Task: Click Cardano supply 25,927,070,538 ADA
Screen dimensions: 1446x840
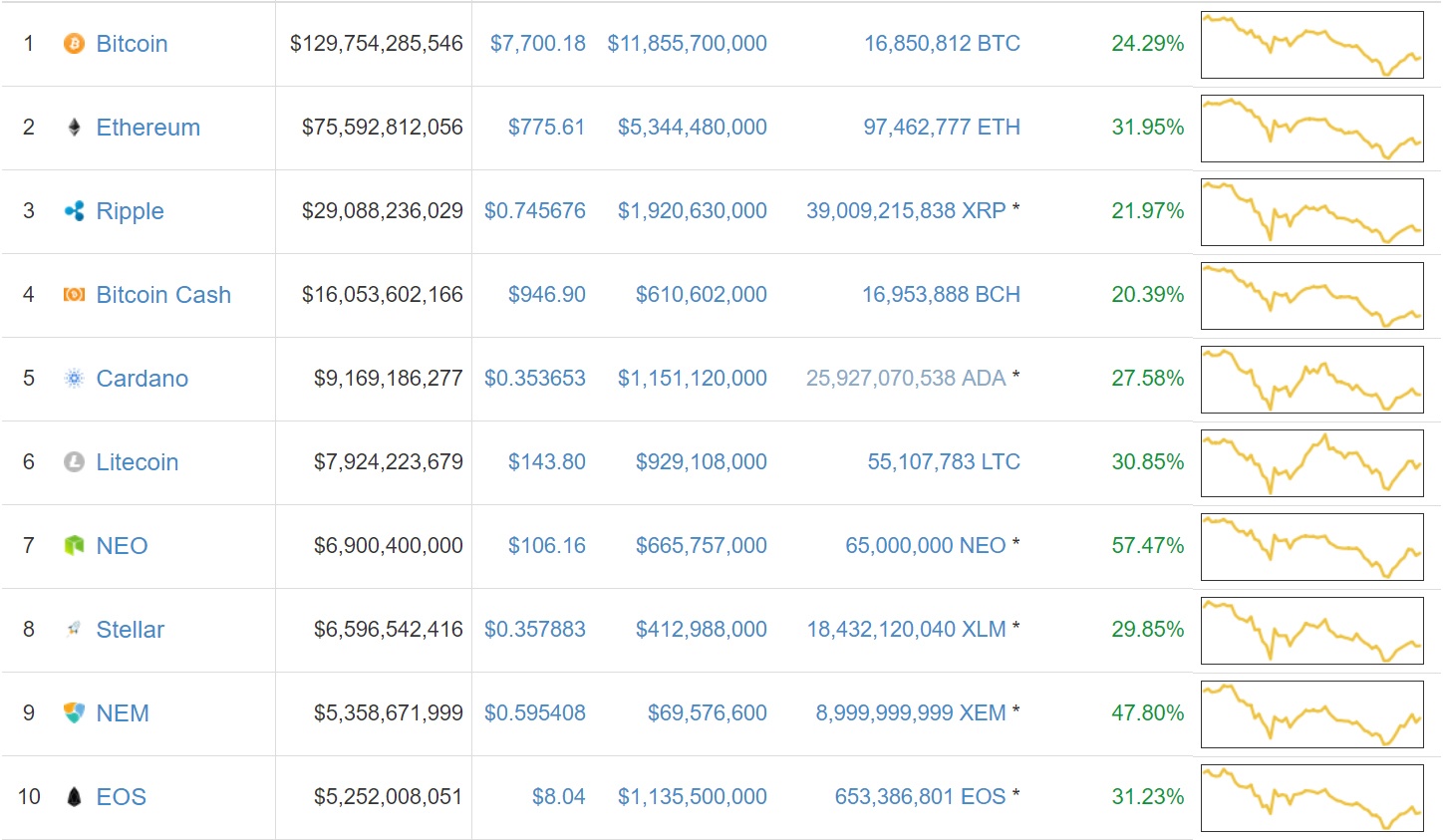Action: tap(905, 379)
